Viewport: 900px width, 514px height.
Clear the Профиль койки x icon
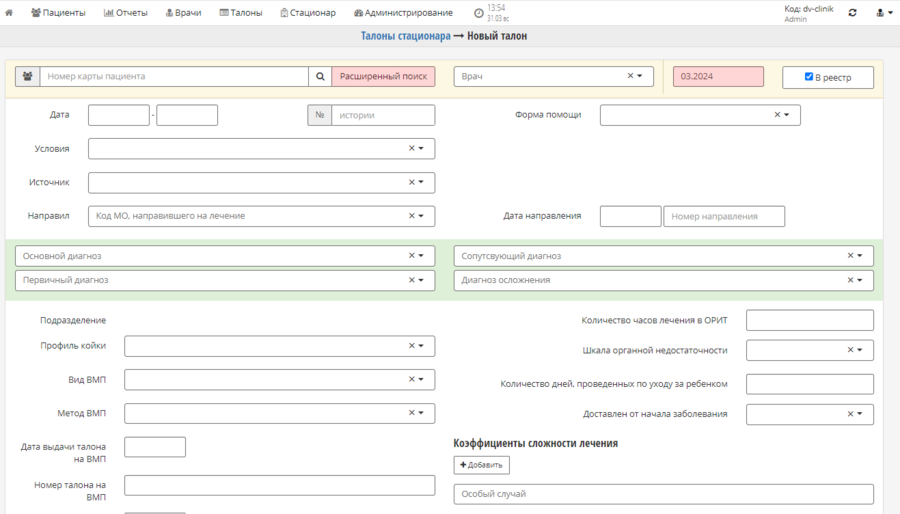click(x=412, y=345)
